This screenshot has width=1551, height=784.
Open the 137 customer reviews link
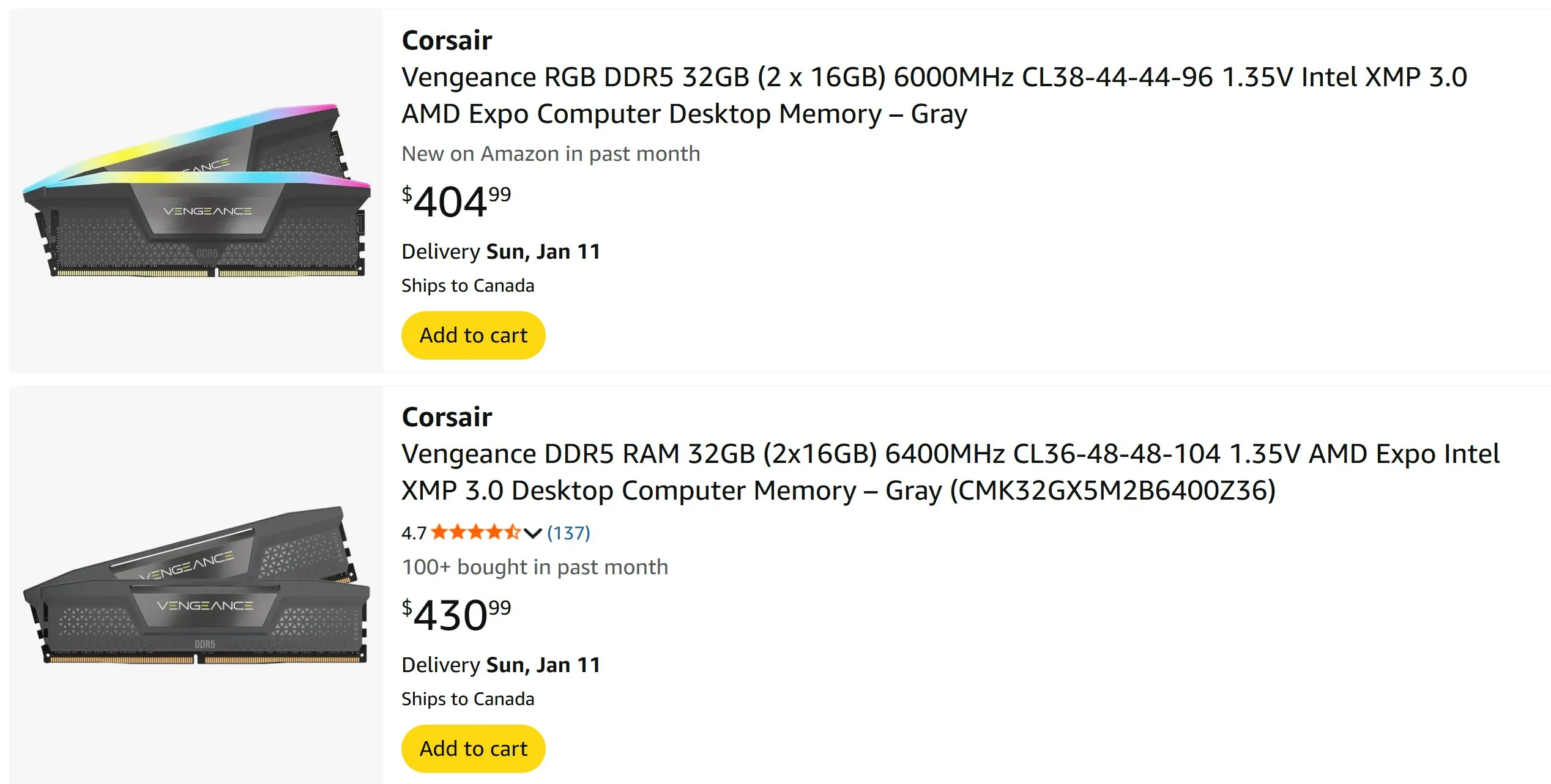point(568,533)
